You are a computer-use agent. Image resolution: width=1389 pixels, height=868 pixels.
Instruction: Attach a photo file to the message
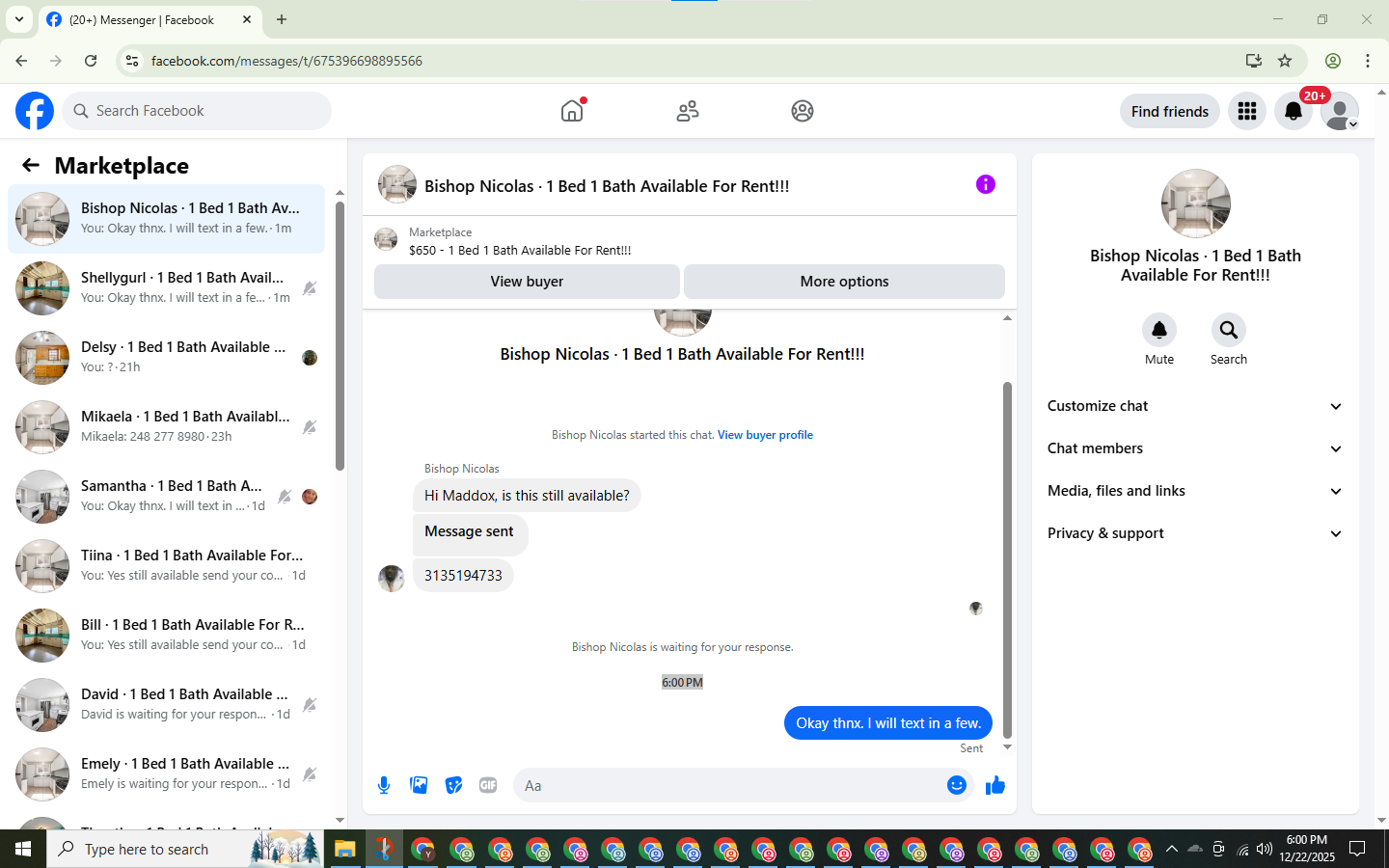419,785
